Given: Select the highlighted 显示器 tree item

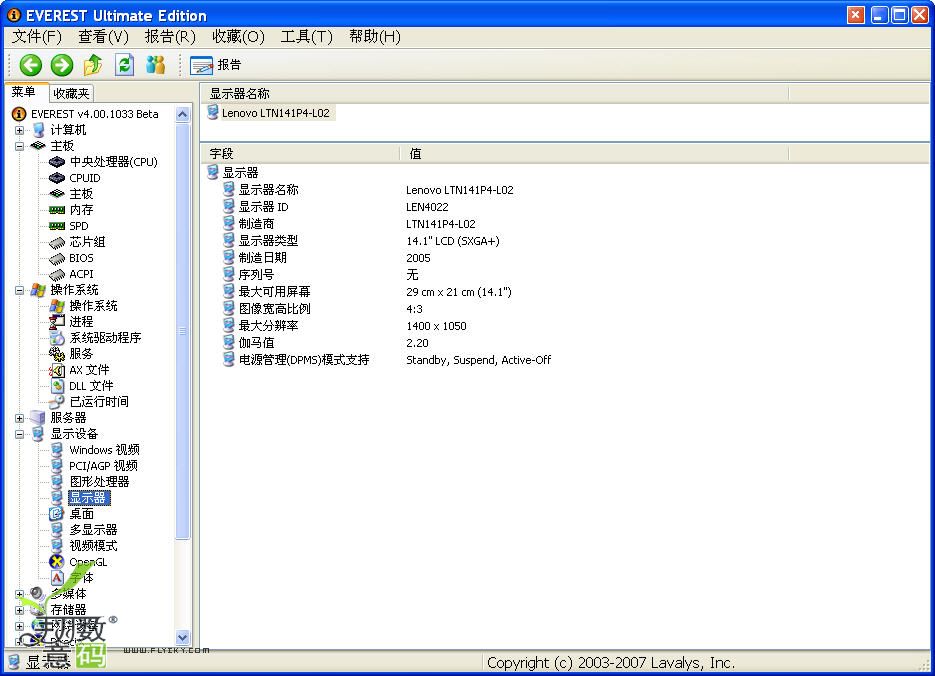Looking at the screenshot, I should click(x=89, y=498).
